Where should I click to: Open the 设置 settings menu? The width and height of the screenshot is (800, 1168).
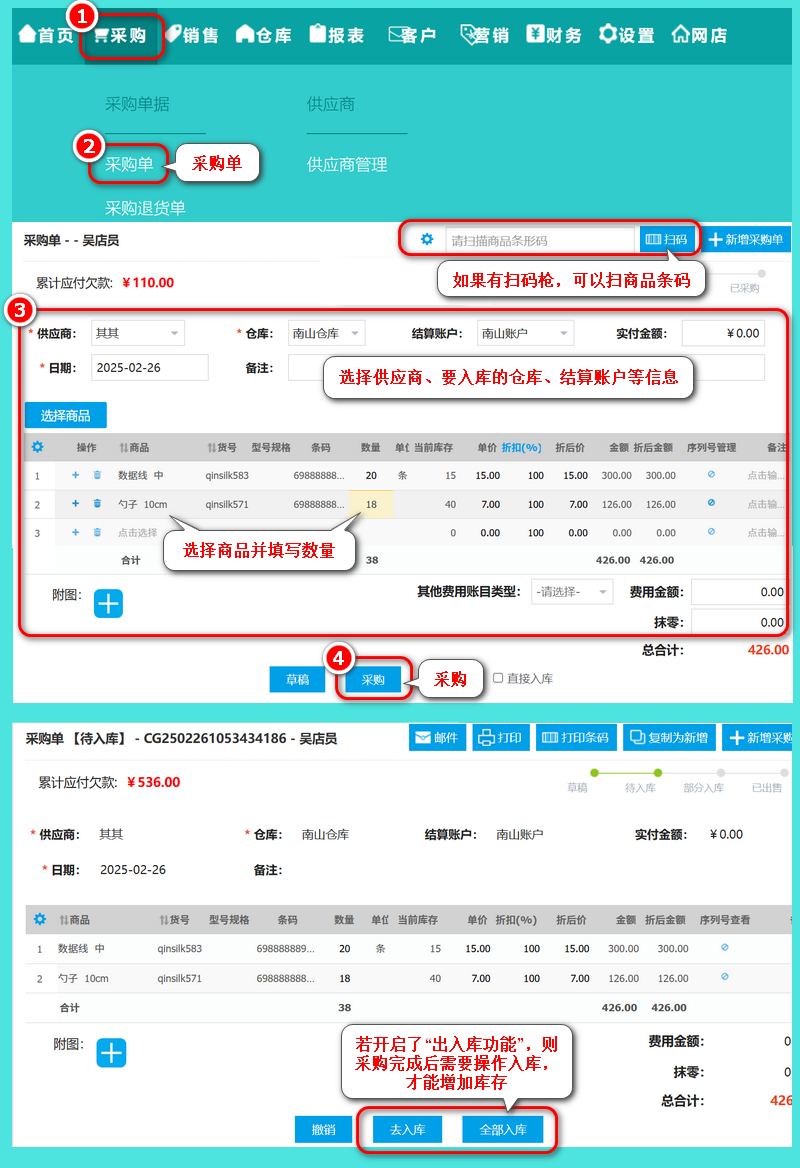(626, 34)
